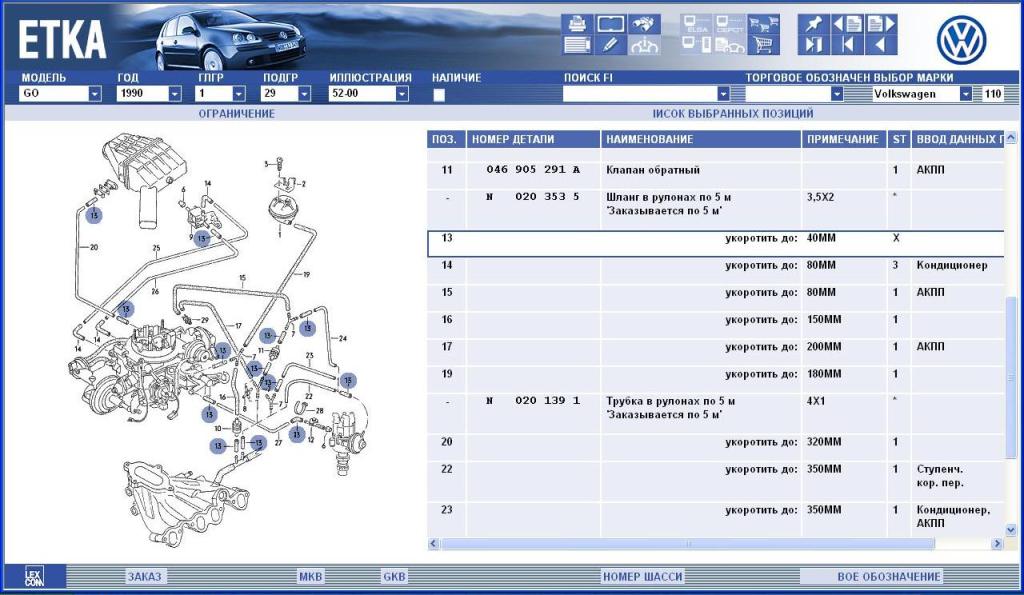This screenshot has width=1024, height=595.
Task: Click the ВВОД ДАННЫХ column header
Action: click(x=959, y=139)
